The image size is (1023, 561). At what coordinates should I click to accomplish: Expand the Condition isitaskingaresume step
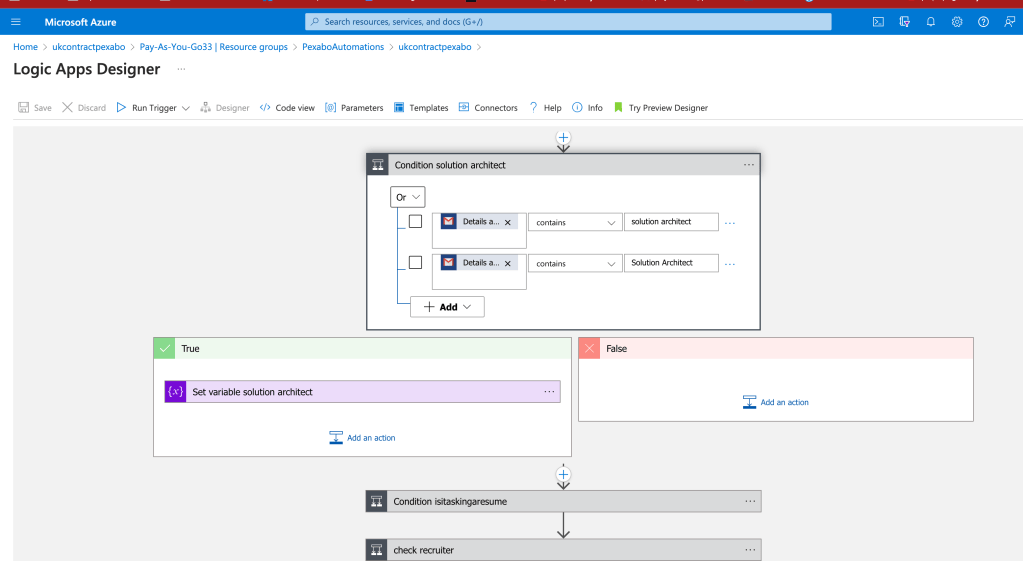click(x=563, y=501)
